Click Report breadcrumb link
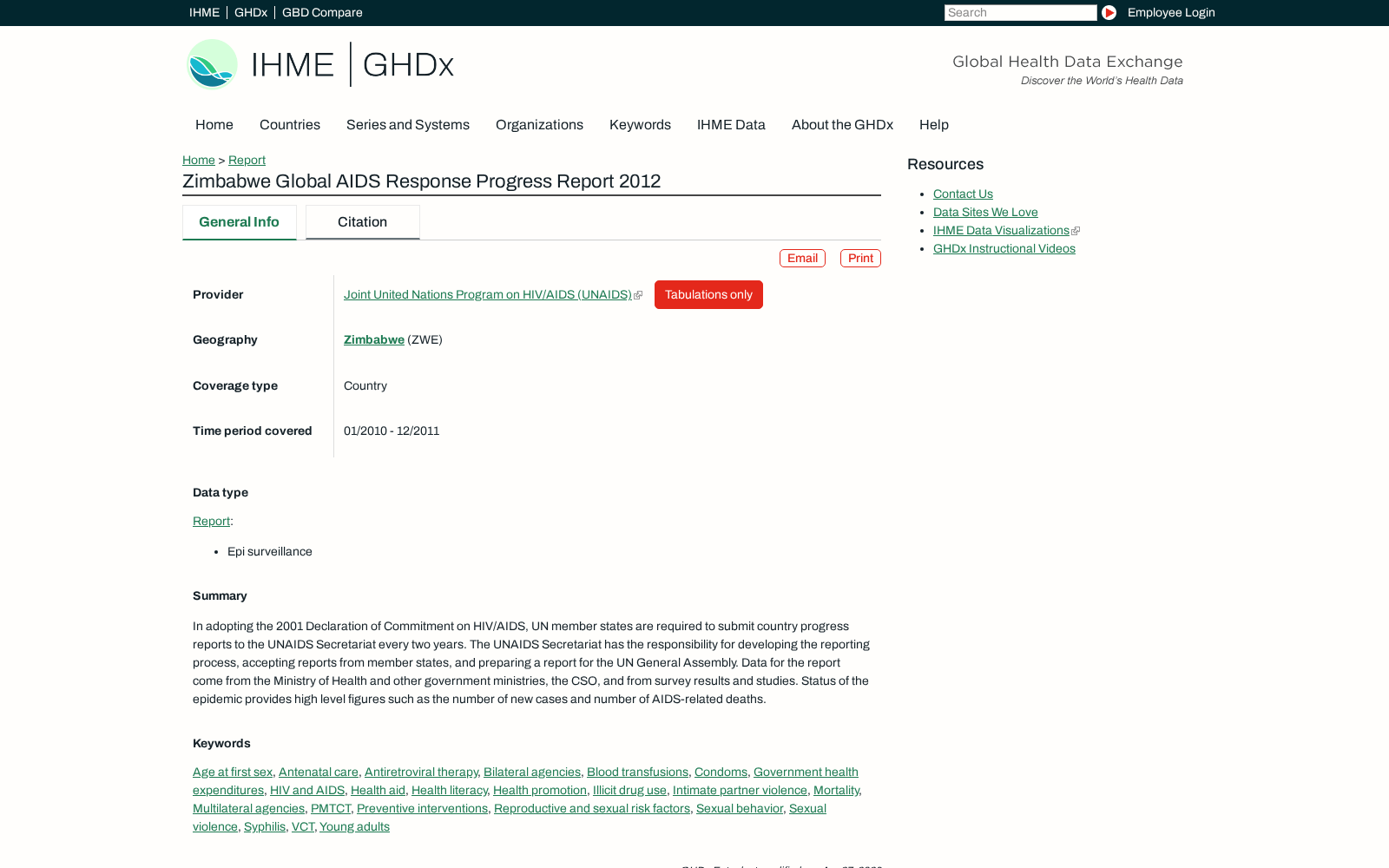This screenshot has width=1389, height=868. [247, 160]
